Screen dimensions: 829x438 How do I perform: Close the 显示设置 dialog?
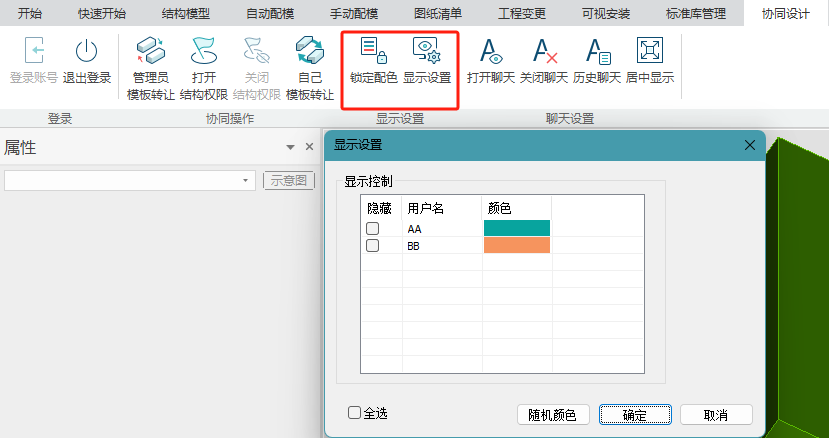coord(750,145)
